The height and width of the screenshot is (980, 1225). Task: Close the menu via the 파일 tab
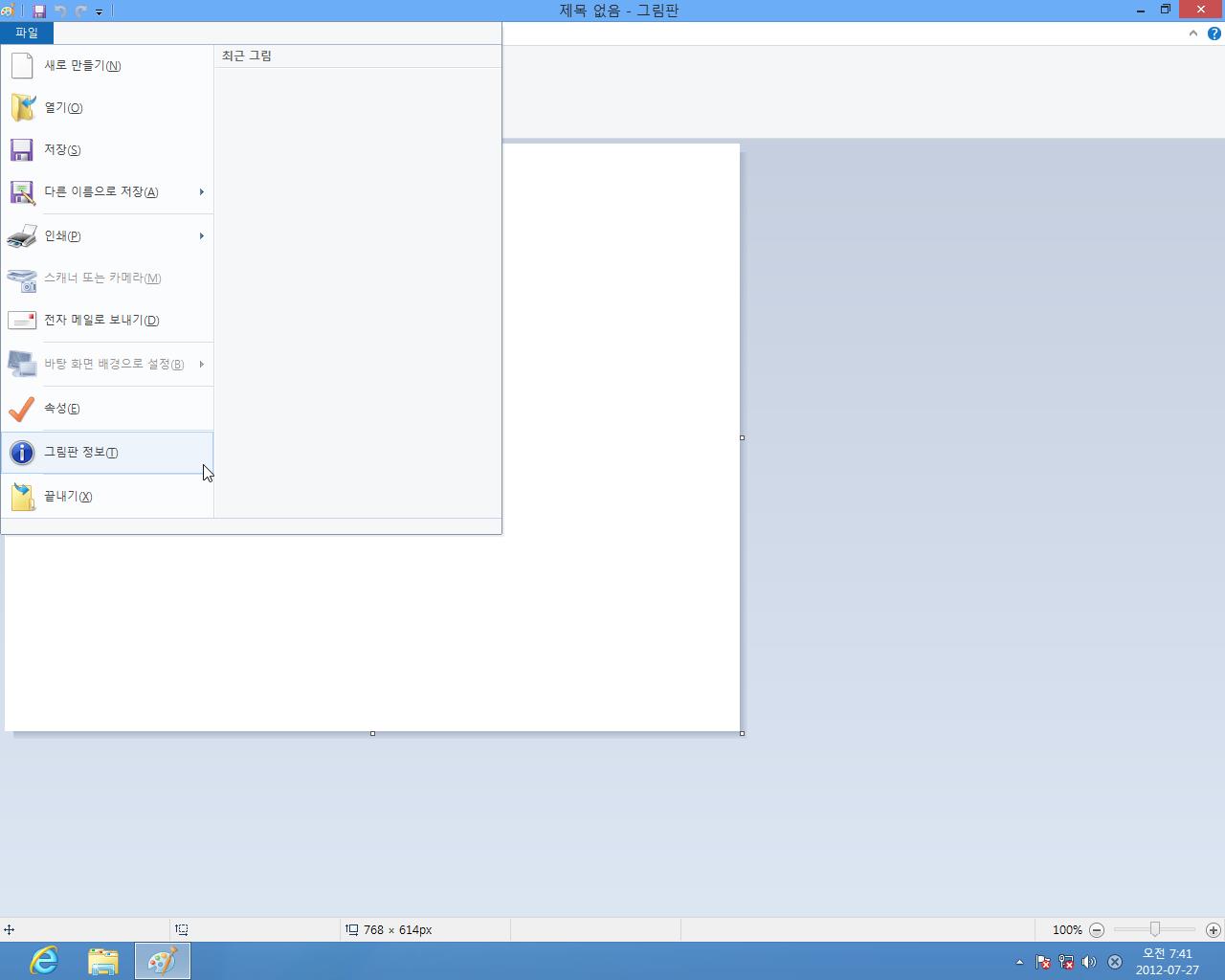tap(27, 33)
